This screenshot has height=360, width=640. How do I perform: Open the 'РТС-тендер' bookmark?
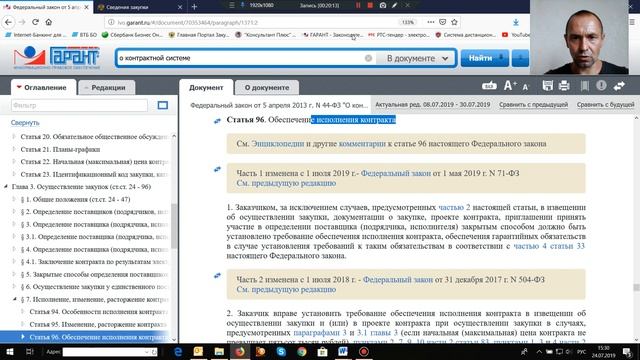398,35
